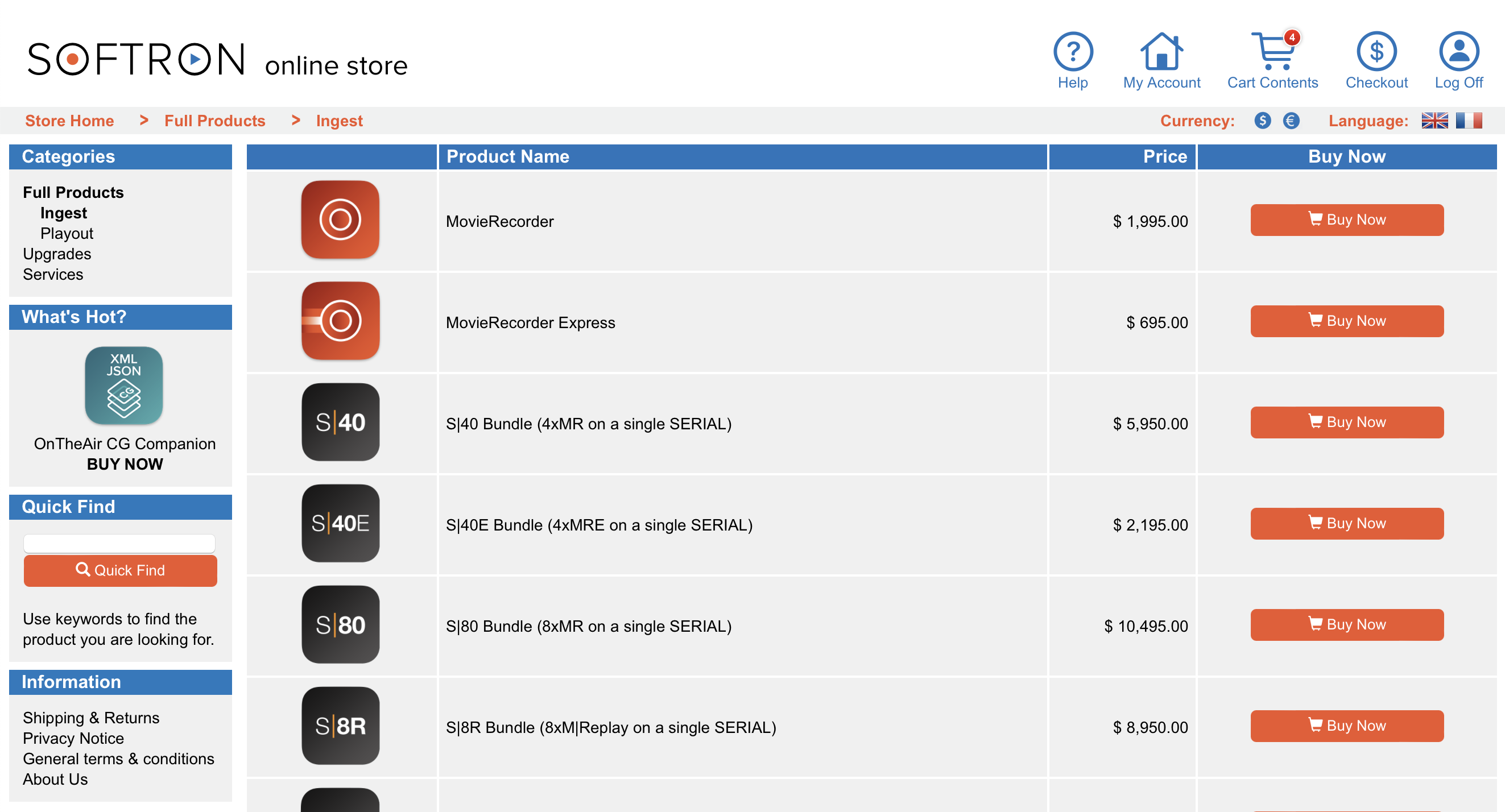Open Shipping & Returns page

point(91,718)
